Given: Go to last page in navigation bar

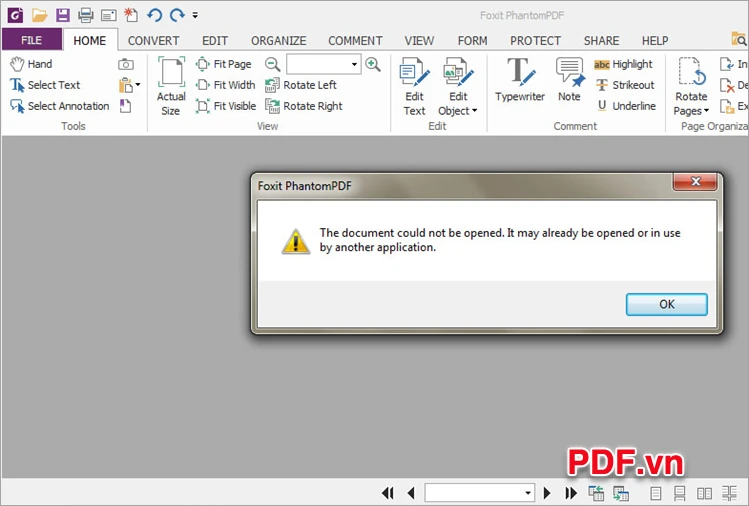Looking at the screenshot, I should [570, 493].
